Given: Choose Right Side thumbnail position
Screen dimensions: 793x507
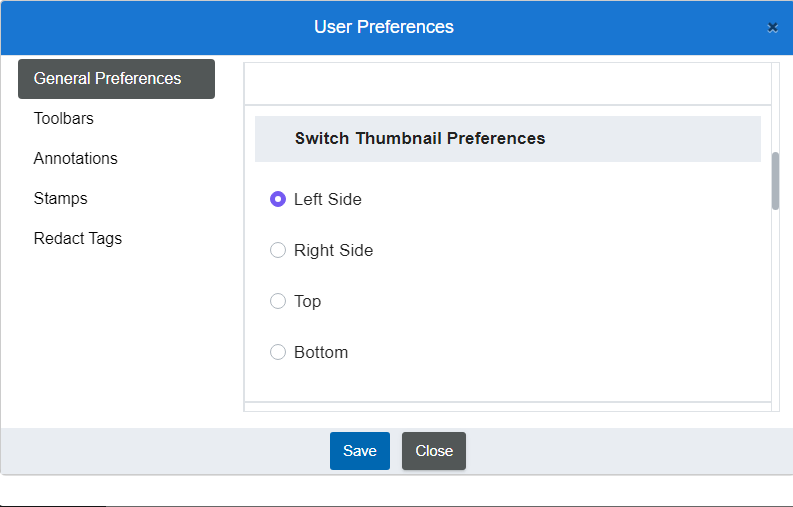Looking at the screenshot, I should 278,250.
